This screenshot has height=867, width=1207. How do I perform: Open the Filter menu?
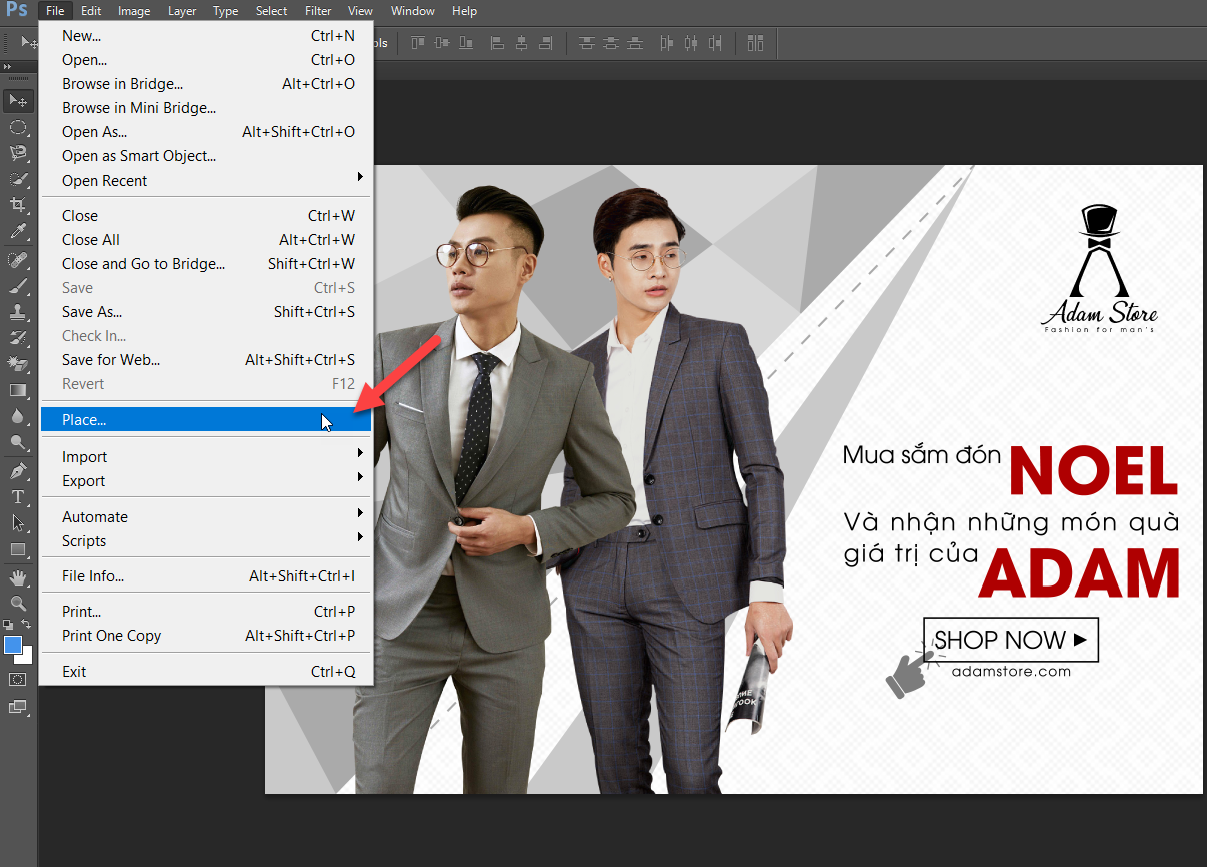[x=318, y=11]
